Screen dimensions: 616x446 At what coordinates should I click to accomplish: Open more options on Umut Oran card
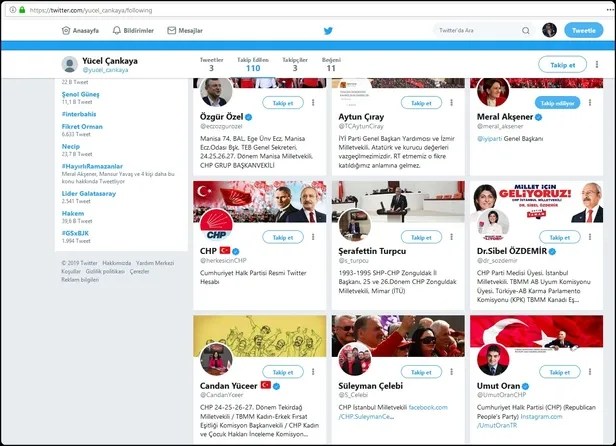pyautogui.click(x=590, y=371)
